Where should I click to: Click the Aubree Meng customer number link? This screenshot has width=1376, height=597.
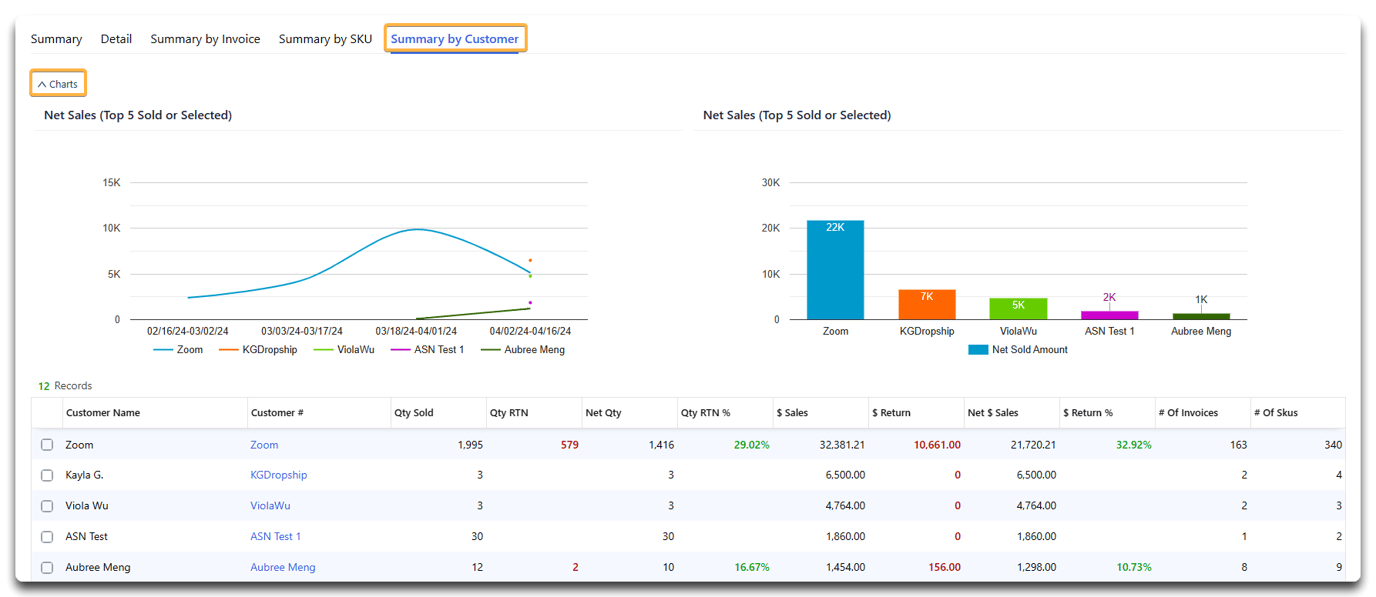pos(283,567)
